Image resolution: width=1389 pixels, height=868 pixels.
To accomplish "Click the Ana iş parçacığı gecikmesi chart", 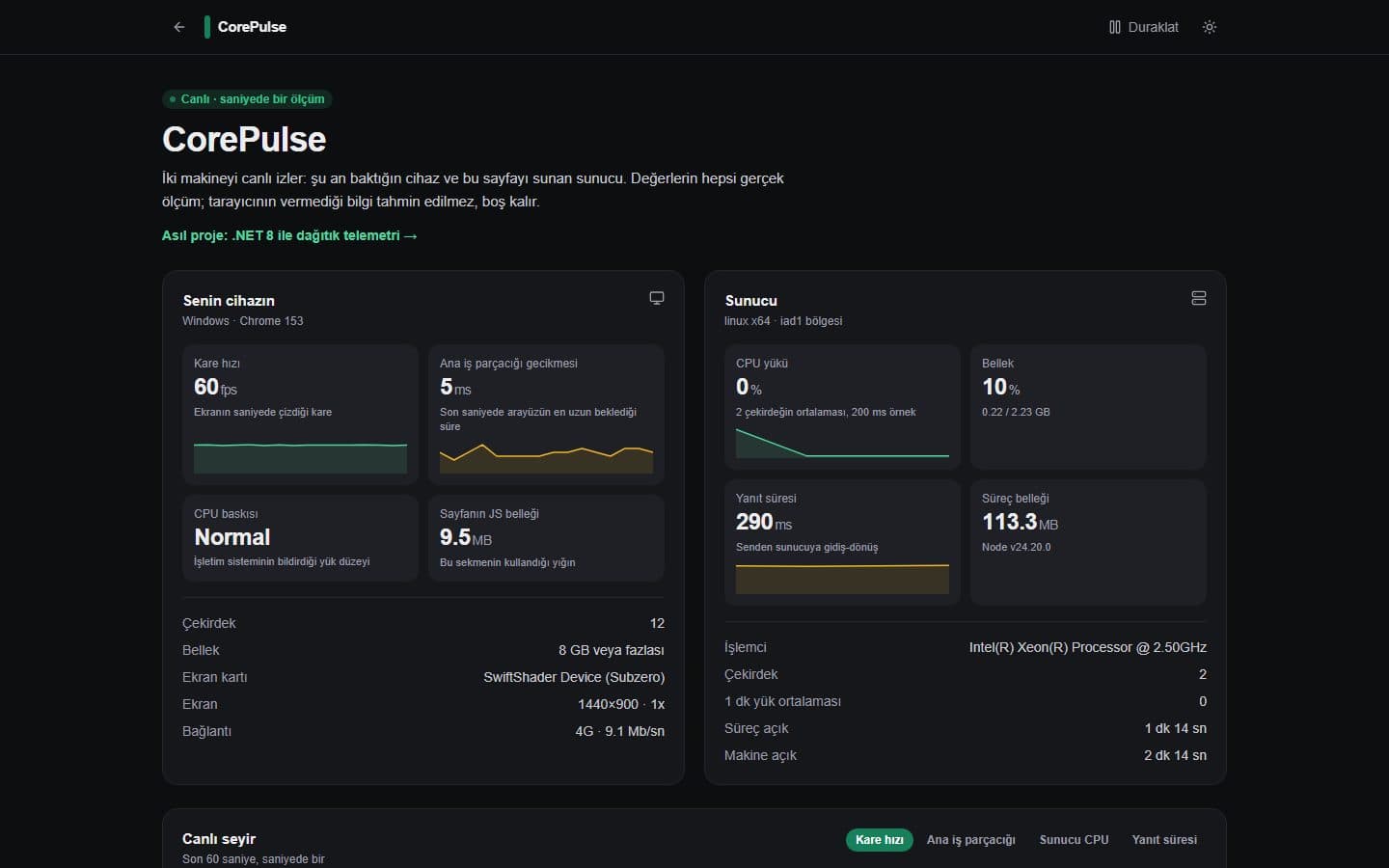I will tap(546, 458).
